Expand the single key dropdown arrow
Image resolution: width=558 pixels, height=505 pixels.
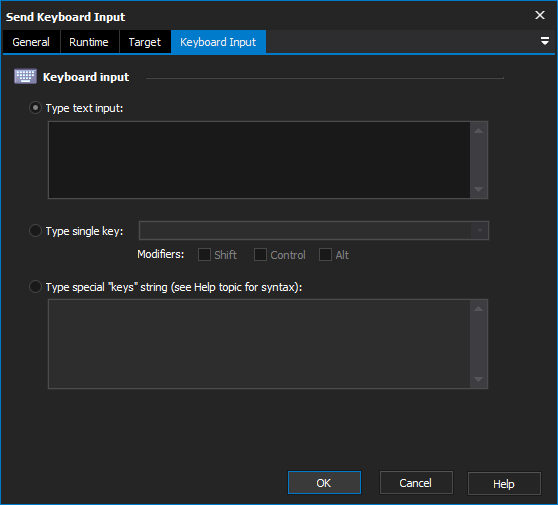[479, 230]
